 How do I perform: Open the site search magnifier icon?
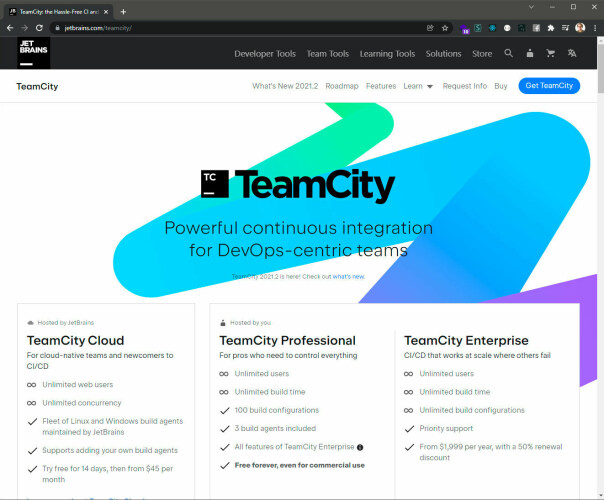pyautogui.click(x=508, y=53)
